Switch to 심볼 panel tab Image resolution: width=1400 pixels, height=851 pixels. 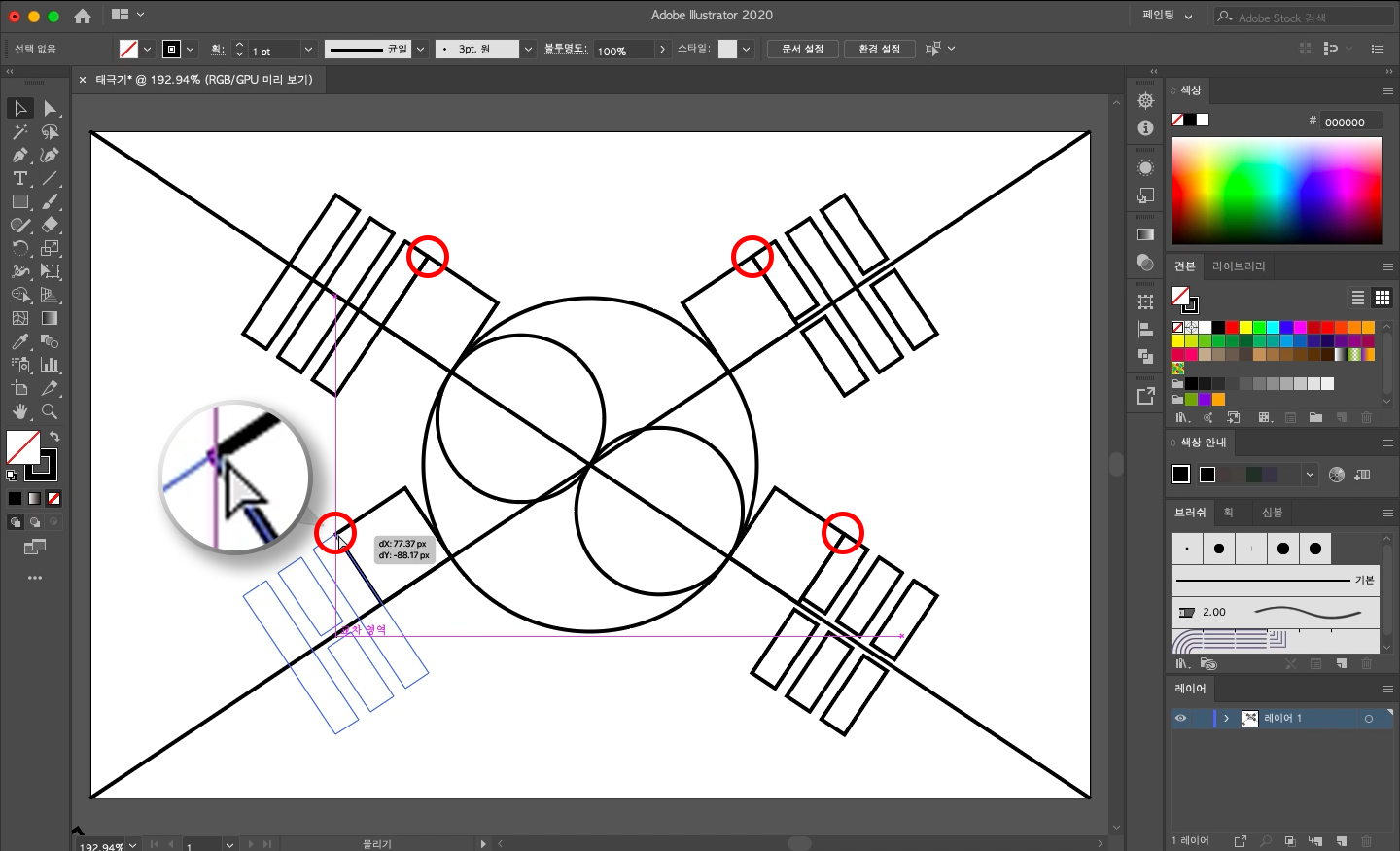click(1272, 513)
